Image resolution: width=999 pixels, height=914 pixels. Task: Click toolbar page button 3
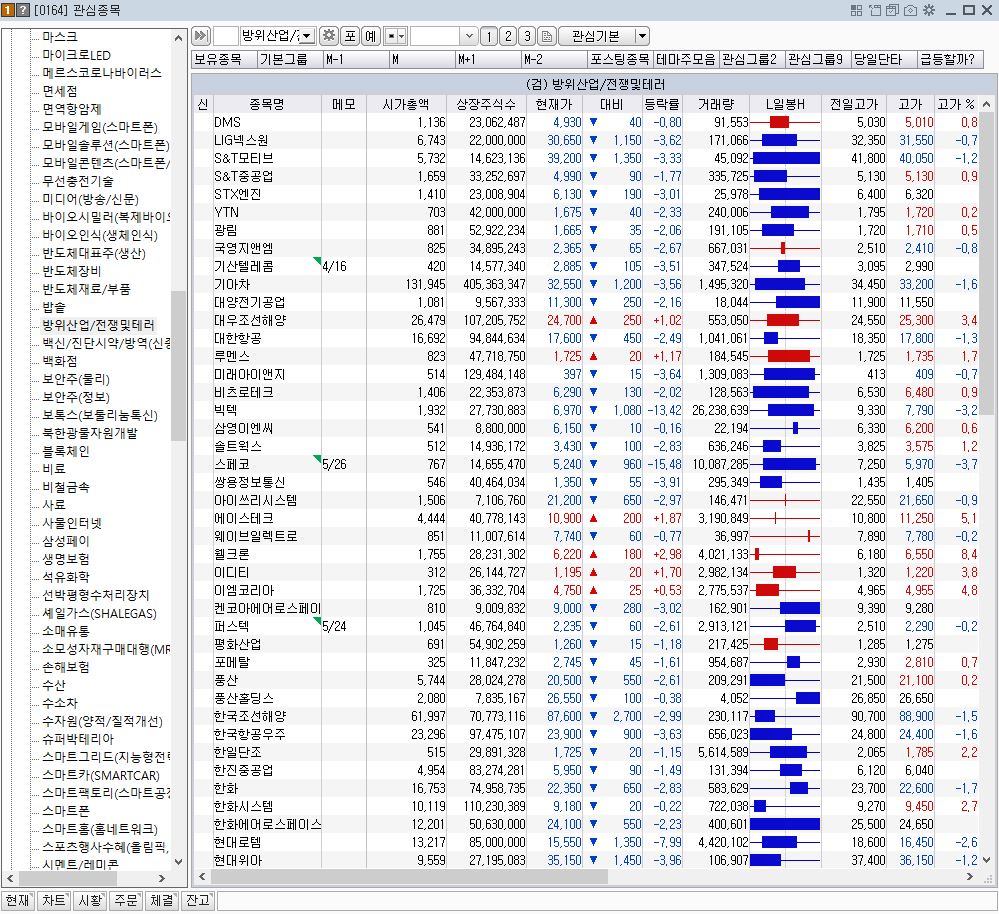point(527,36)
